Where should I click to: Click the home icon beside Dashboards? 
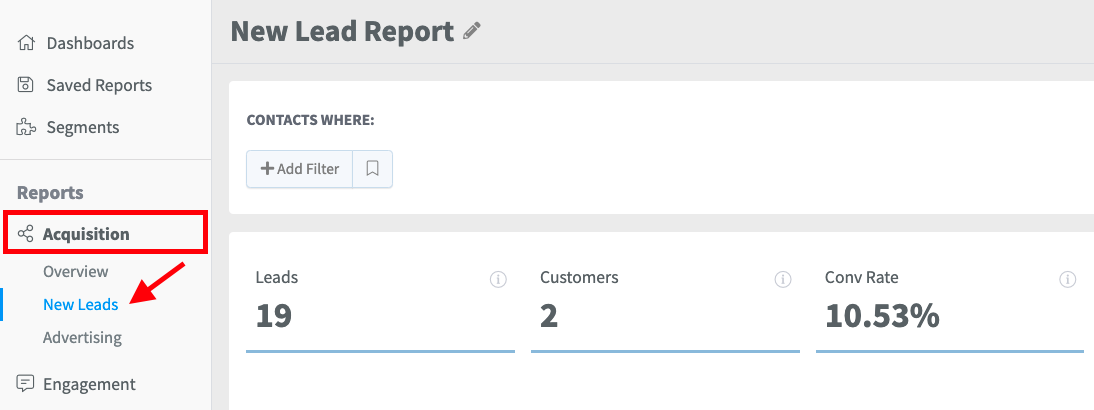[27, 43]
